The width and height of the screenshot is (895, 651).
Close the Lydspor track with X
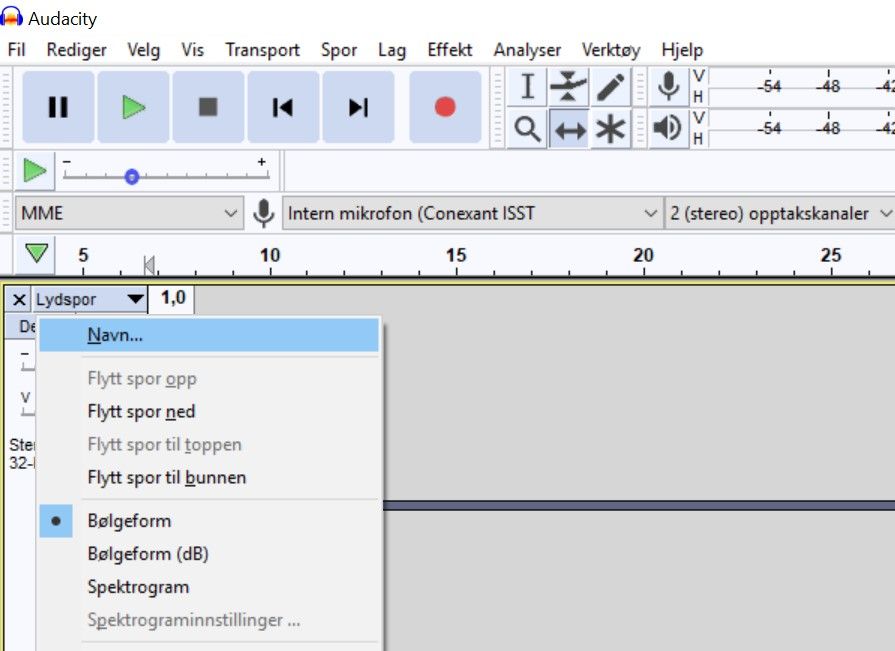(17, 298)
